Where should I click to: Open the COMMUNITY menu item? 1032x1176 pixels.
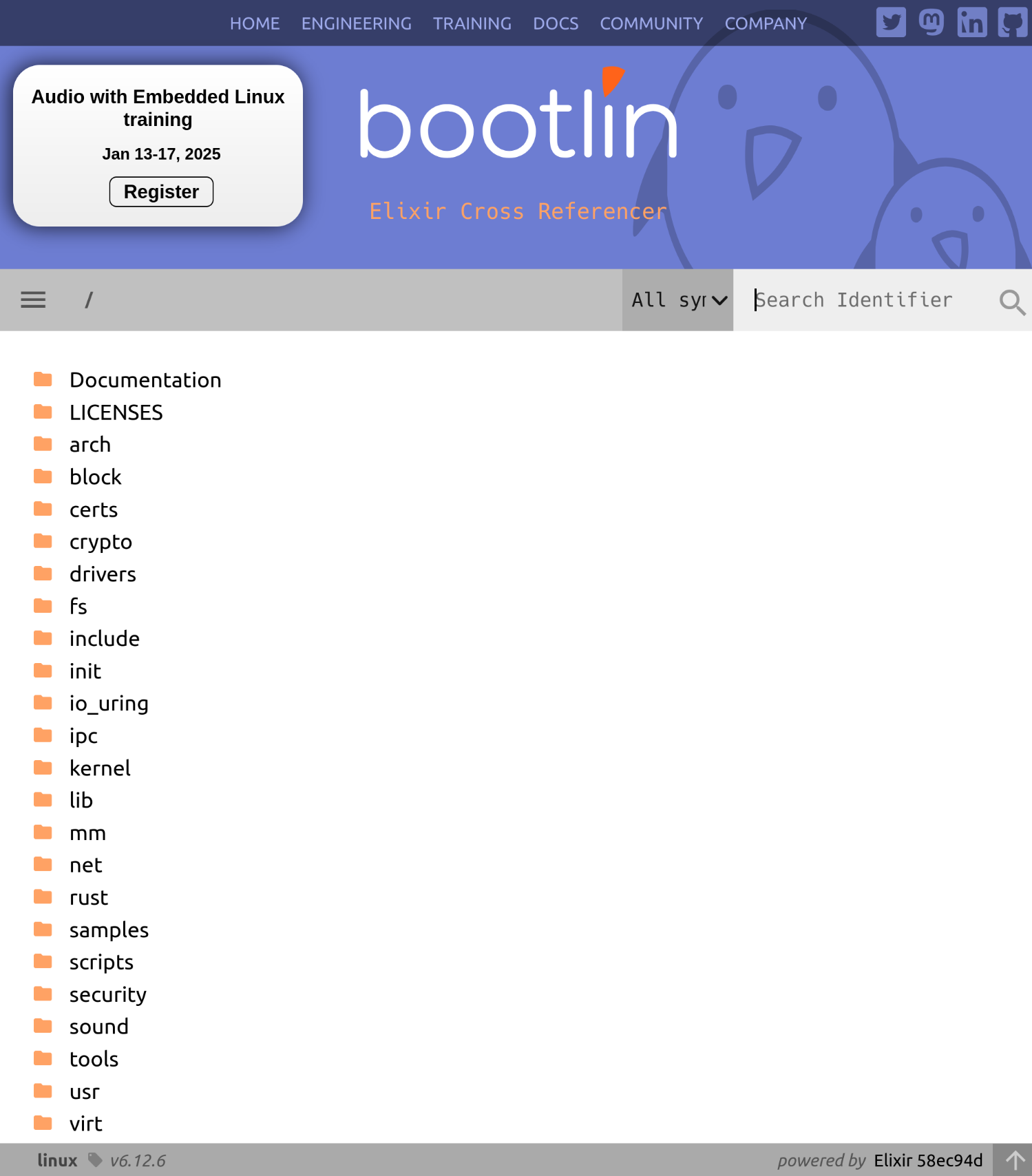click(651, 23)
